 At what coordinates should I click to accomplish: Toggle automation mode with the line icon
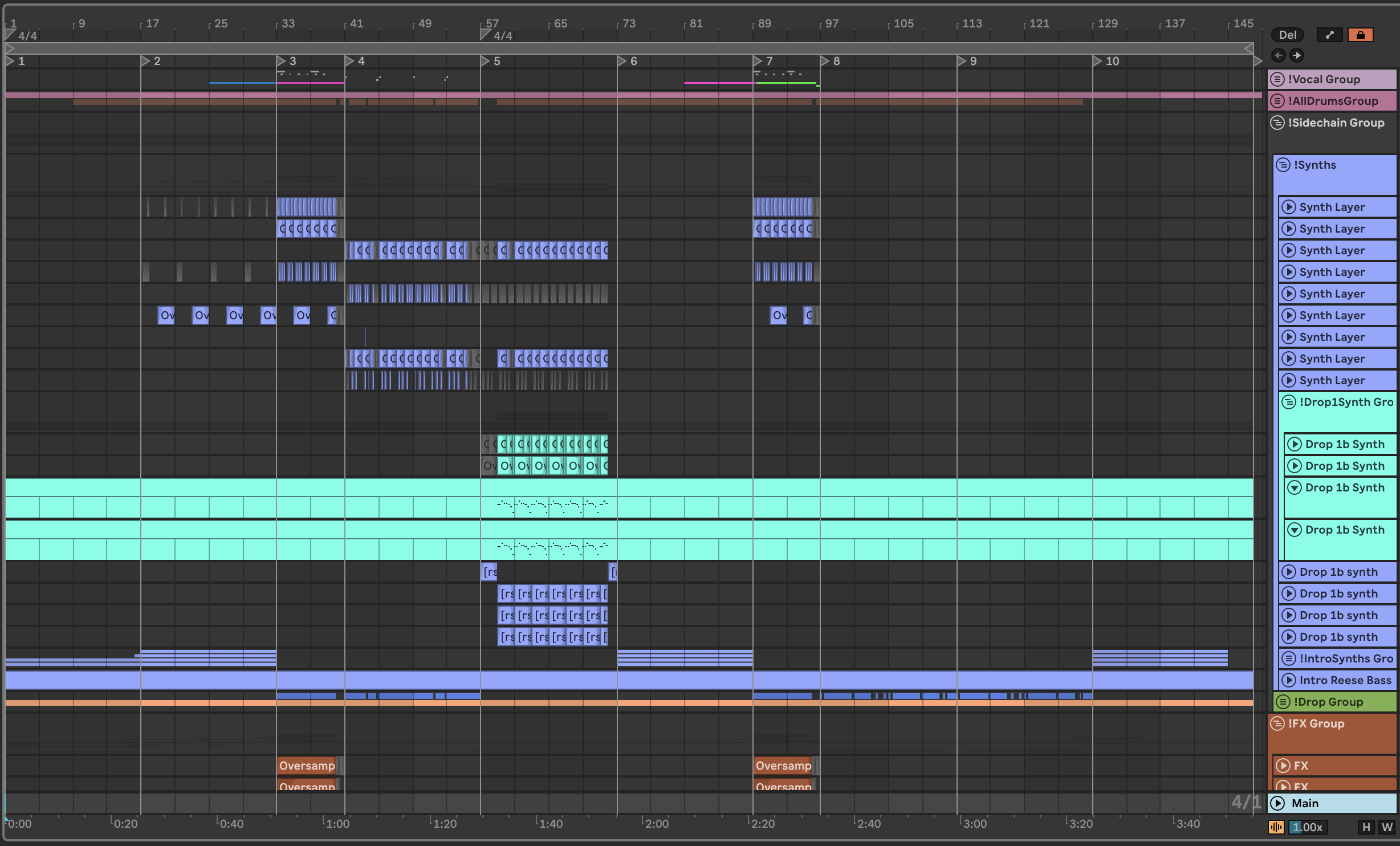pos(1329,35)
